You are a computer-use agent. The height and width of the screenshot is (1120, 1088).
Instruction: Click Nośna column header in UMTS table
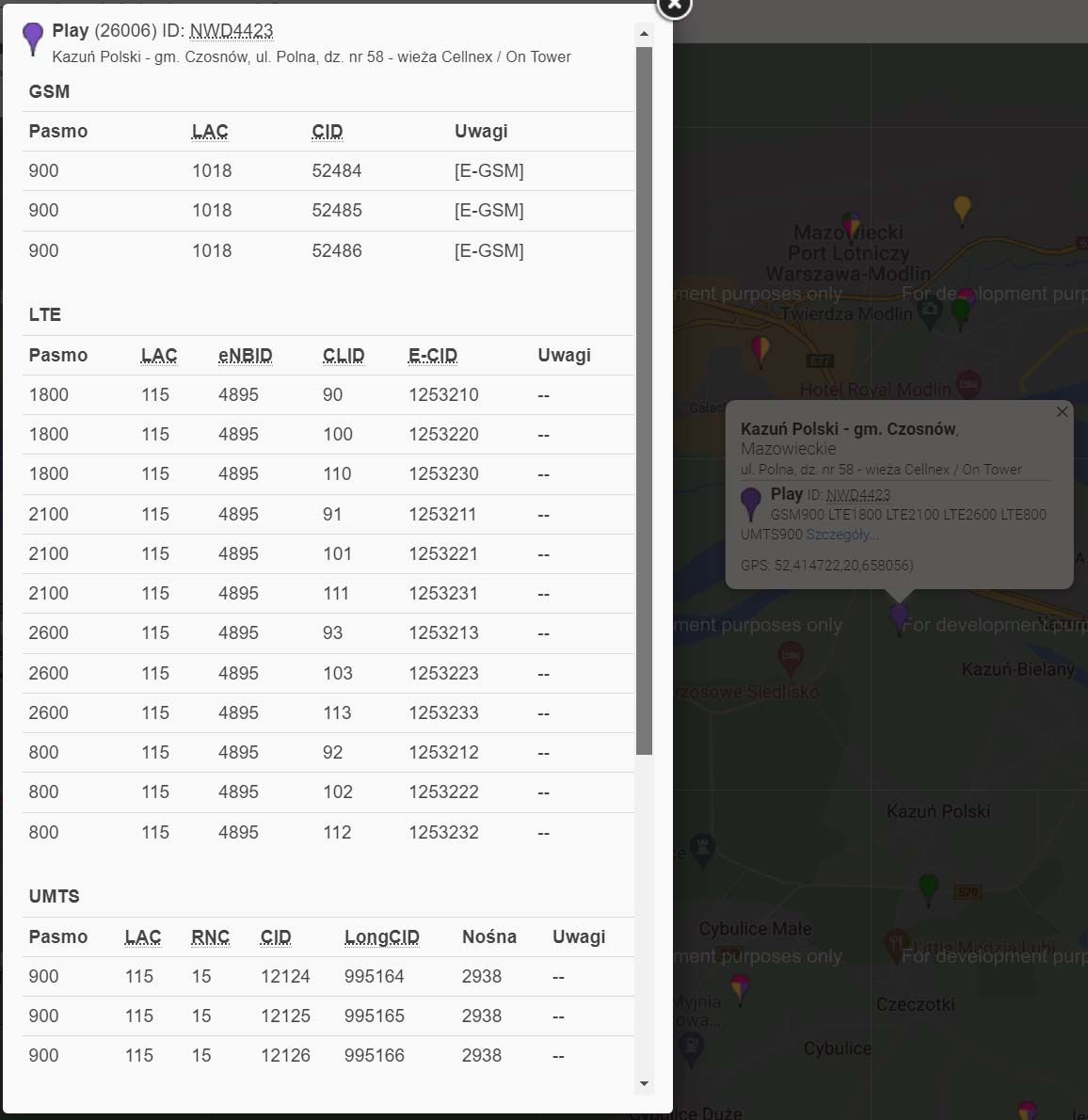tap(488, 937)
